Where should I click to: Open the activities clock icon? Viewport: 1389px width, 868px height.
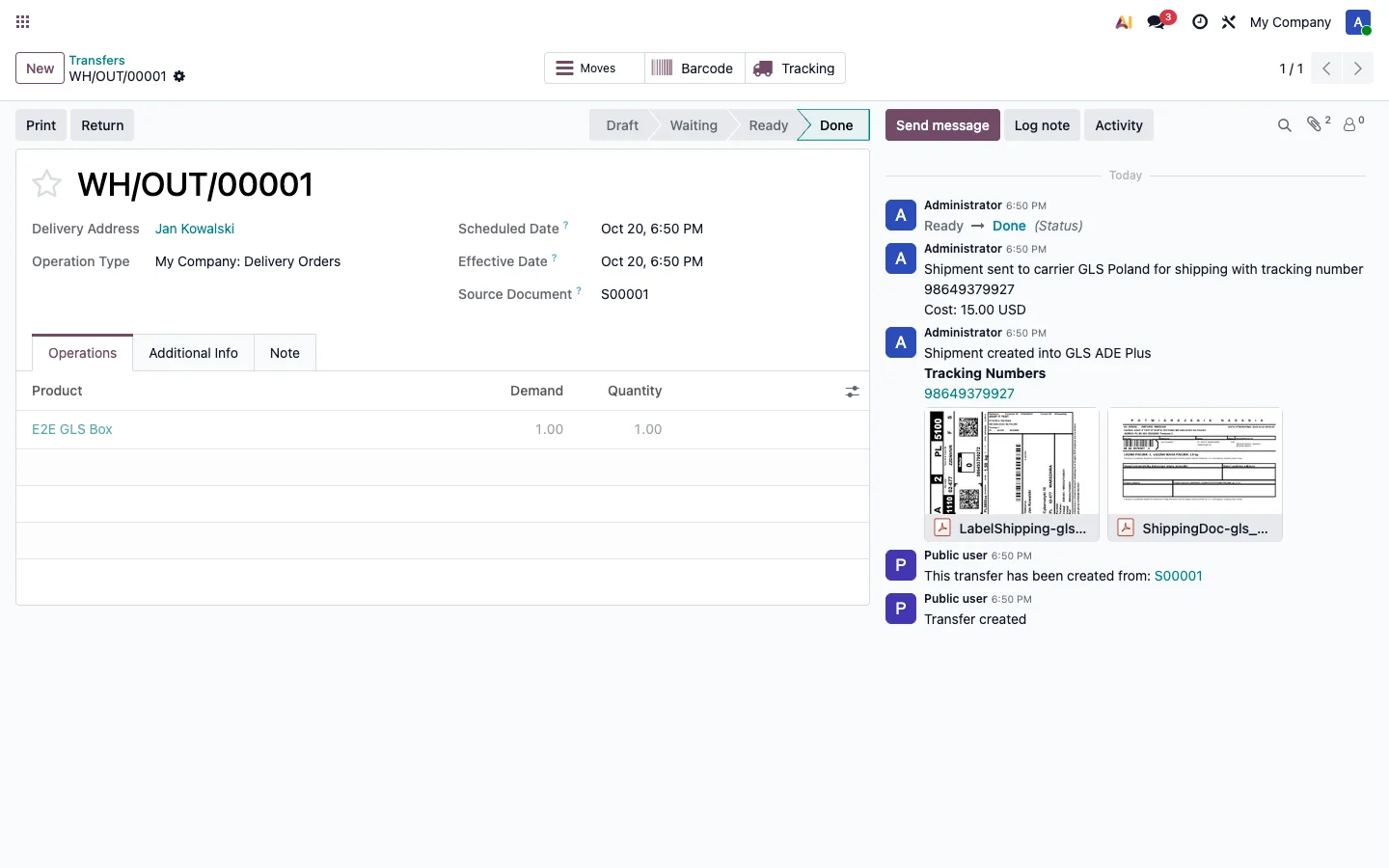1200,22
